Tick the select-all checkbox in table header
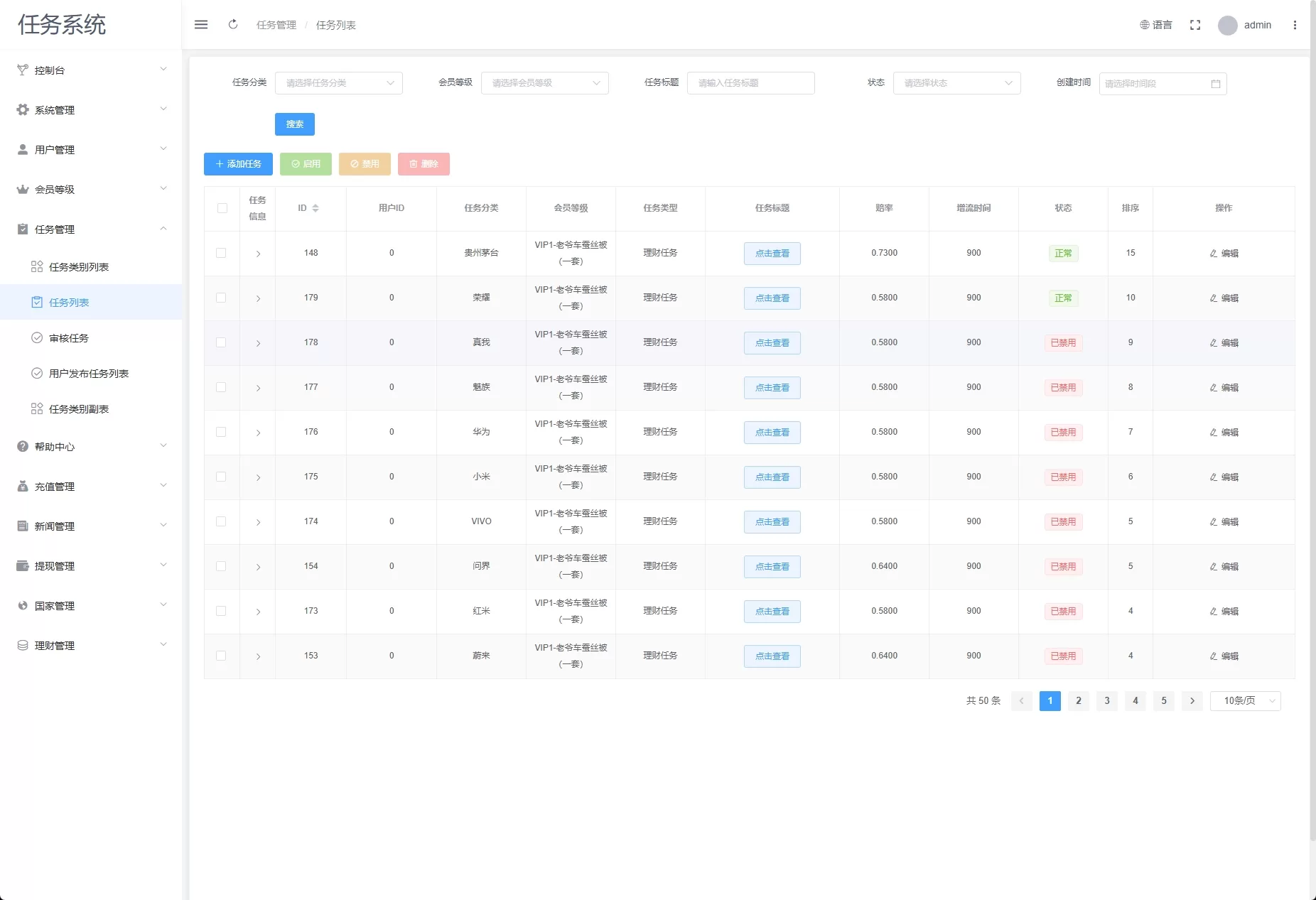The width and height of the screenshot is (1316, 900). (222, 208)
